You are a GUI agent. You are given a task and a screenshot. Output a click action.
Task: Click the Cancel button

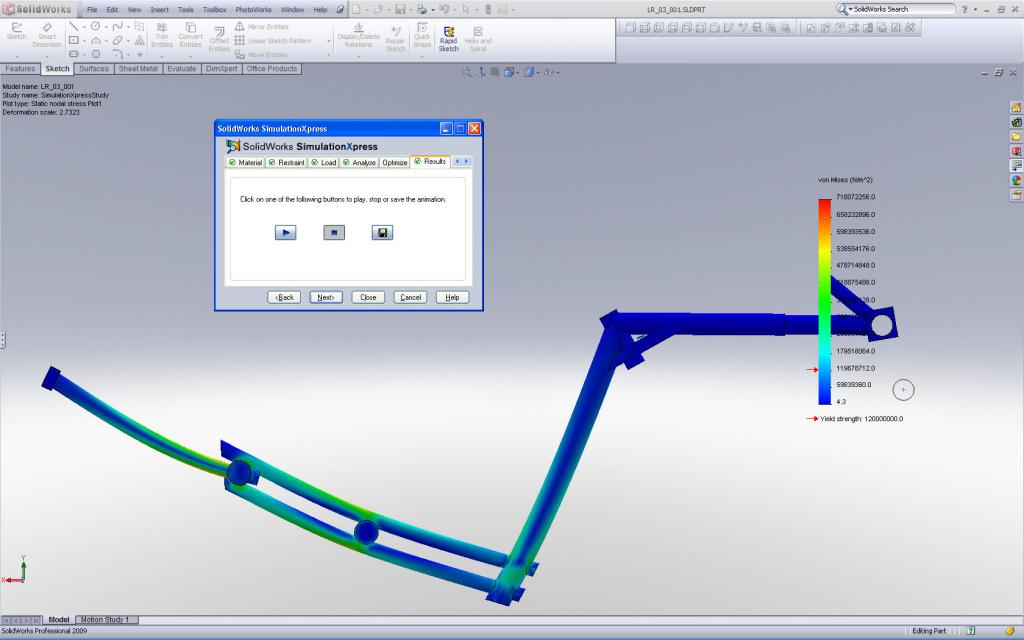410,297
